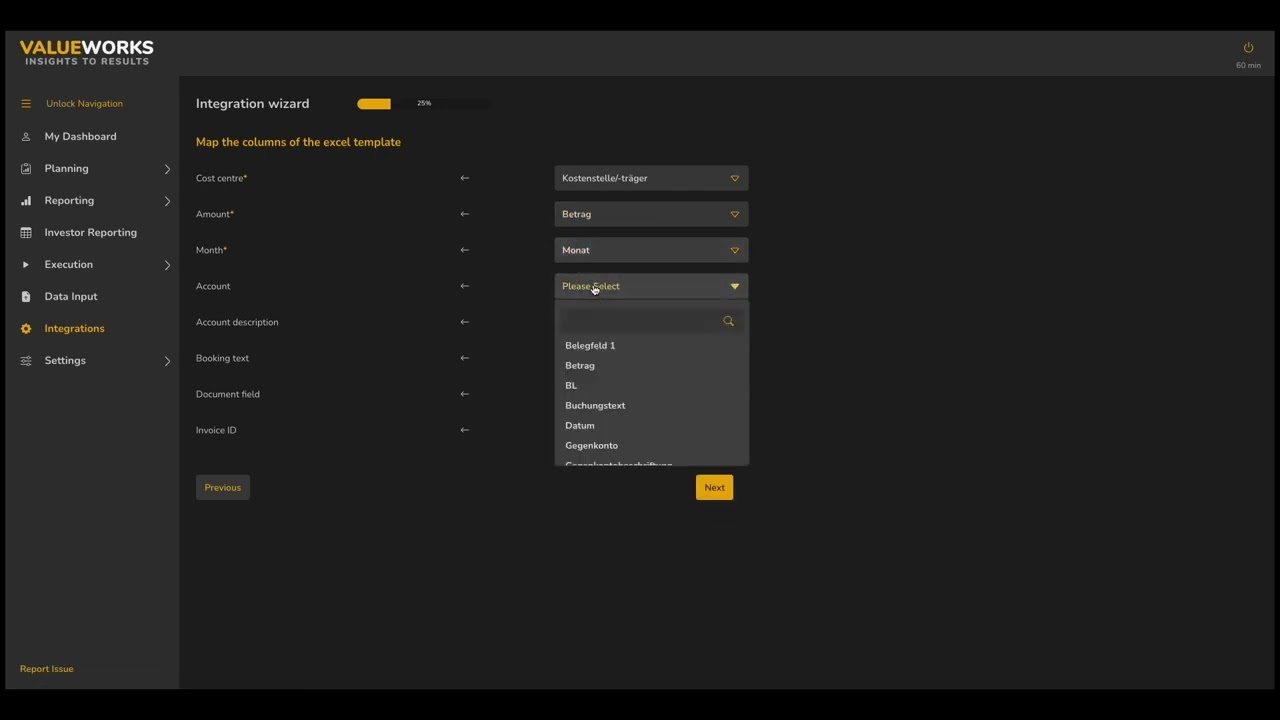Click the Previous button
The image size is (1280, 720).
tap(222, 488)
